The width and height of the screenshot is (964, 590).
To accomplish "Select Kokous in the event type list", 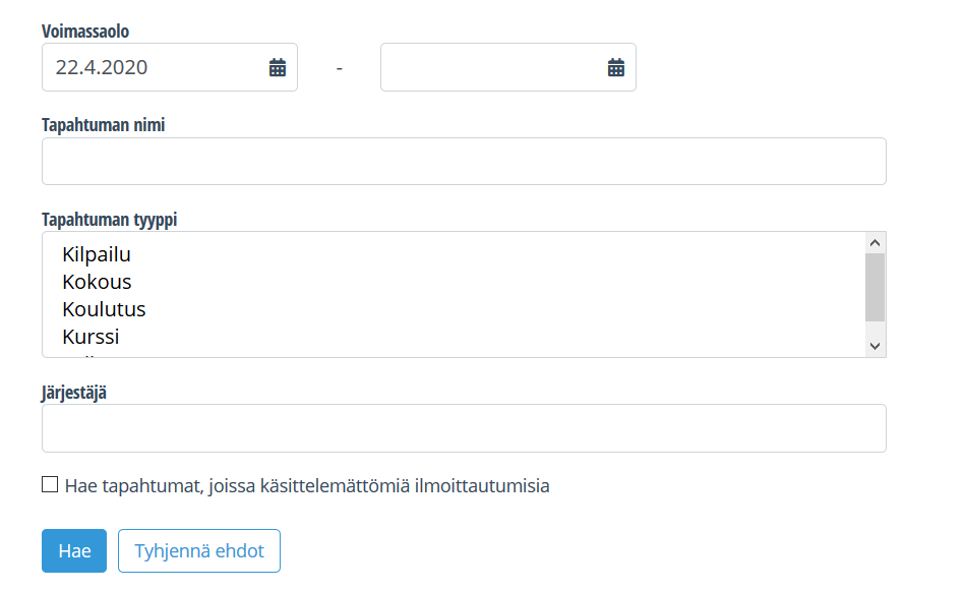I will [96, 282].
